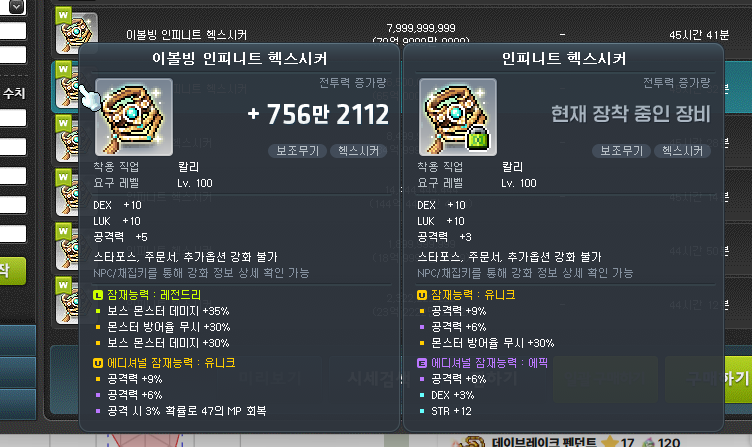The image size is (752, 447).
Task: Open the dropdown arrow at top left
Action: [x=16, y=7]
